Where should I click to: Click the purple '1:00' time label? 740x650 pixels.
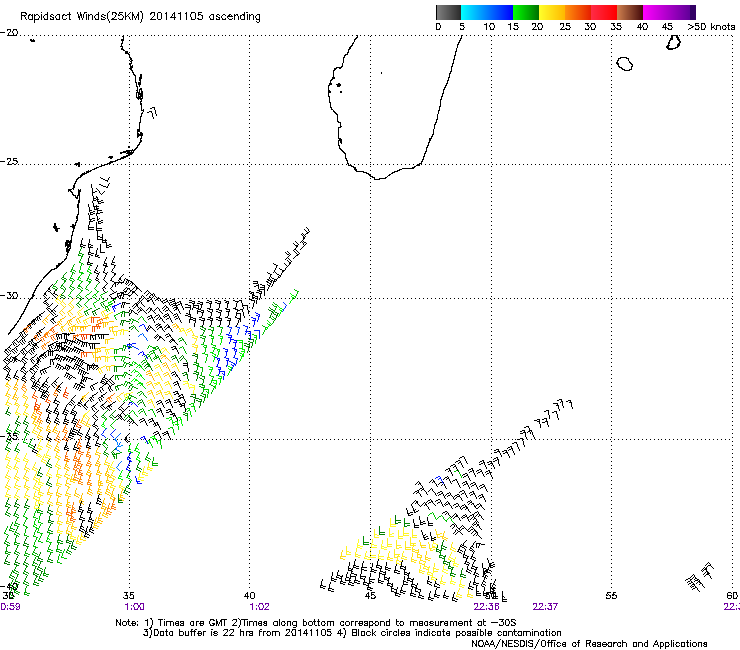[135, 607]
